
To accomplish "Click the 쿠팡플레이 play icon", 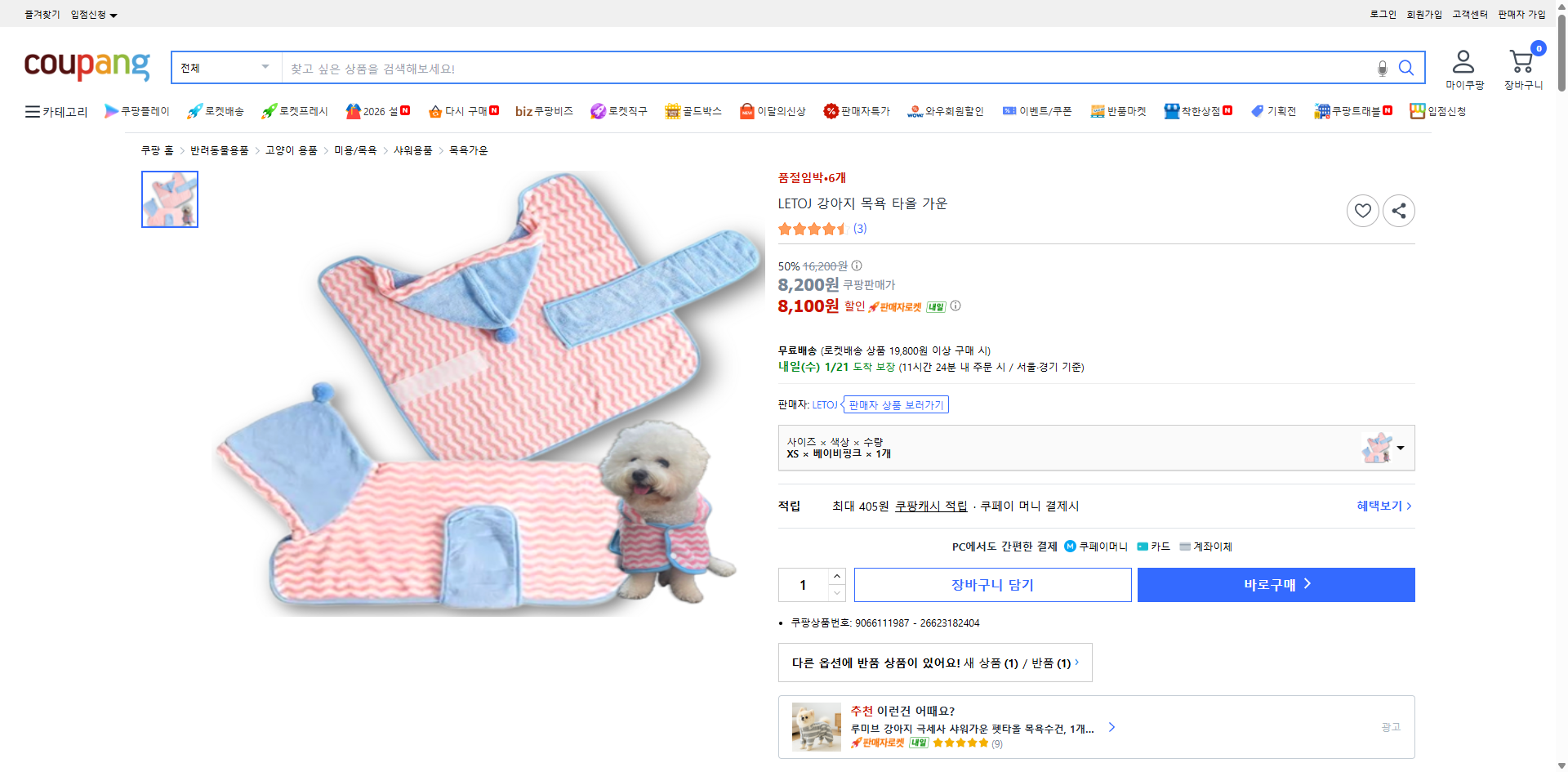I will click(110, 110).
